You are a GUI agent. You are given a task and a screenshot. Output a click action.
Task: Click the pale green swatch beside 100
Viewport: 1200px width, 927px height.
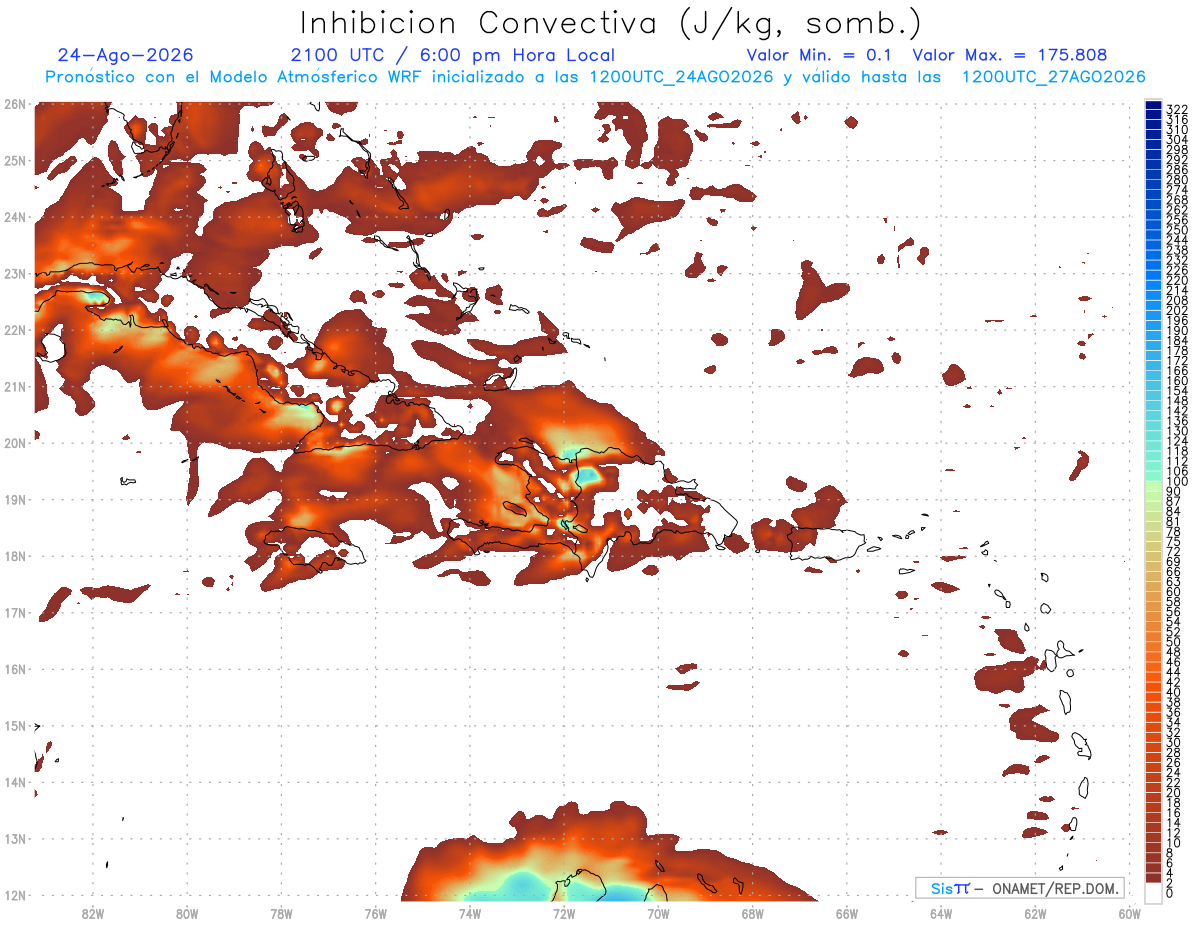click(x=1153, y=484)
